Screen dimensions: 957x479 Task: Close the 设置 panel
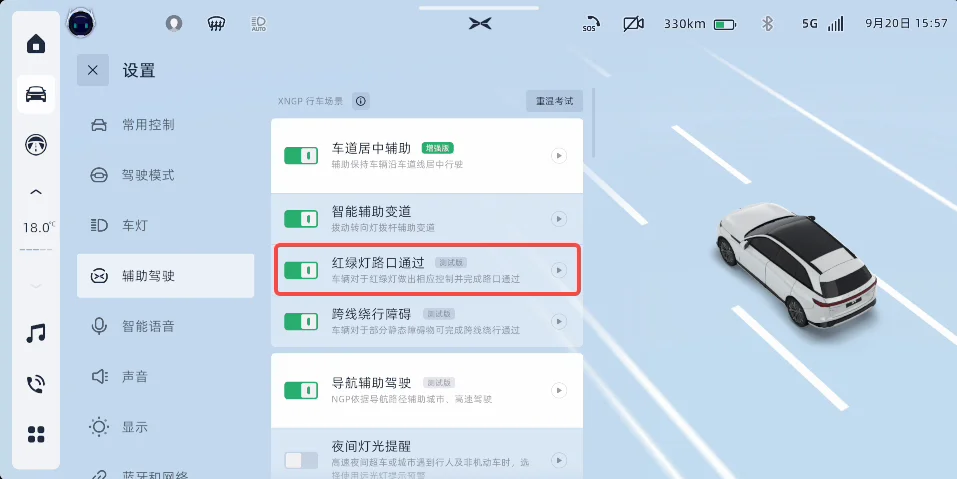click(x=93, y=70)
